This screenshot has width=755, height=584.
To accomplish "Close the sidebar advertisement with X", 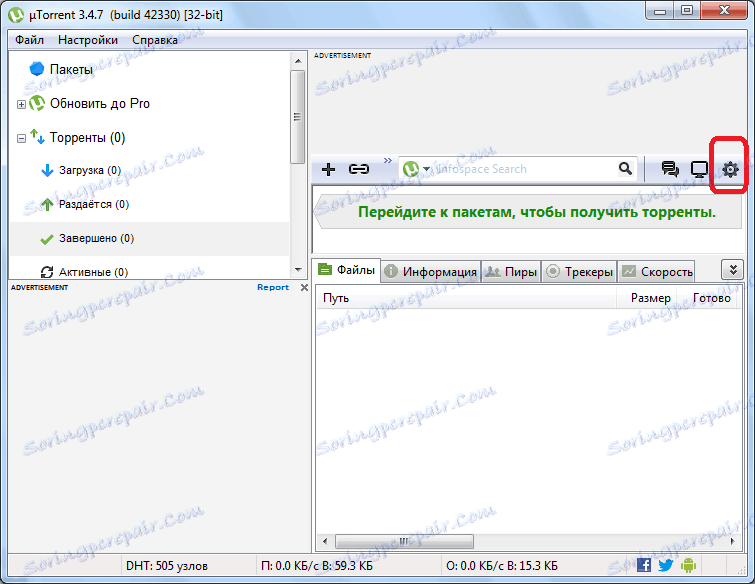I will click(304, 287).
